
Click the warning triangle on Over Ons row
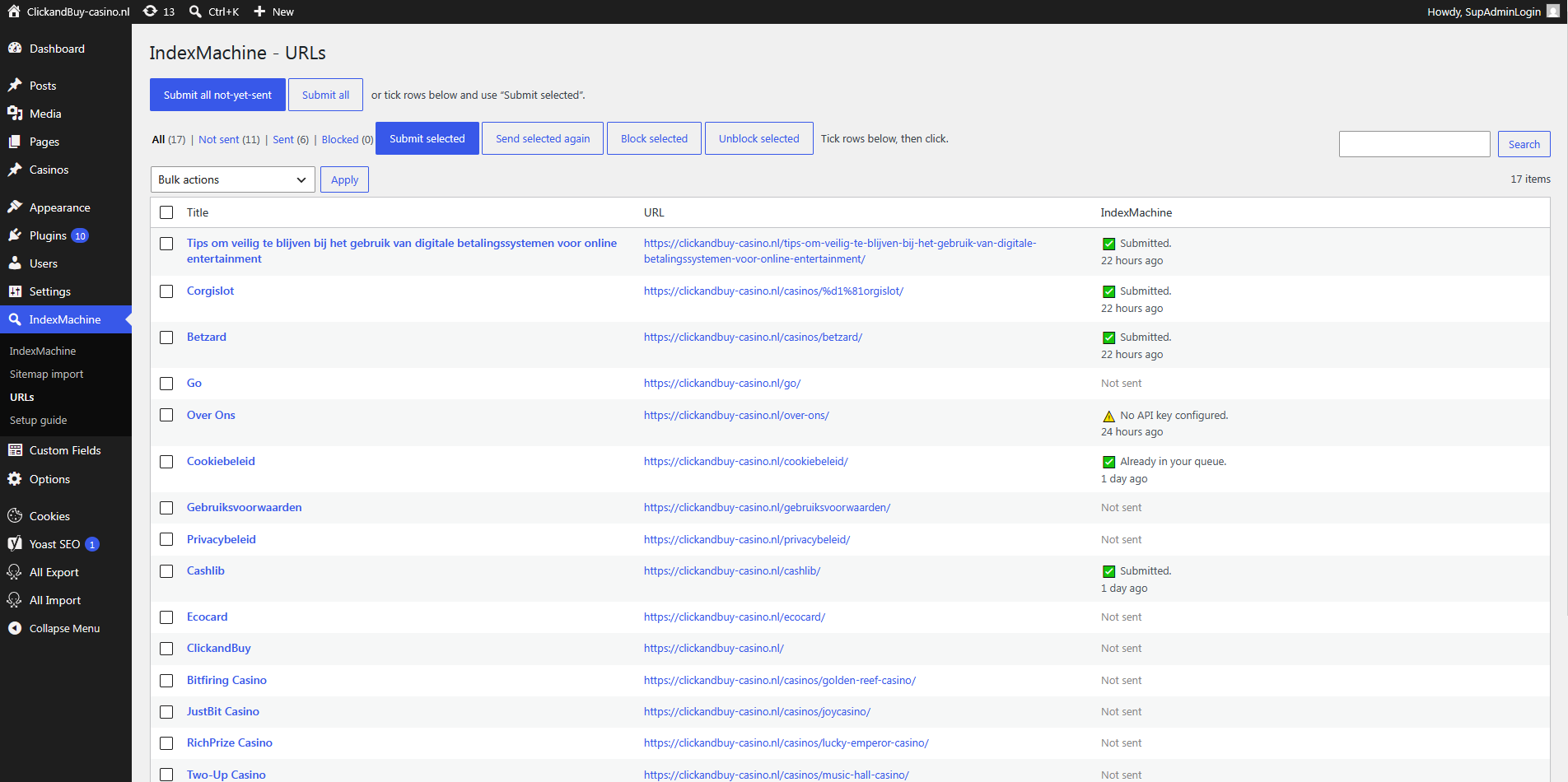1108,416
